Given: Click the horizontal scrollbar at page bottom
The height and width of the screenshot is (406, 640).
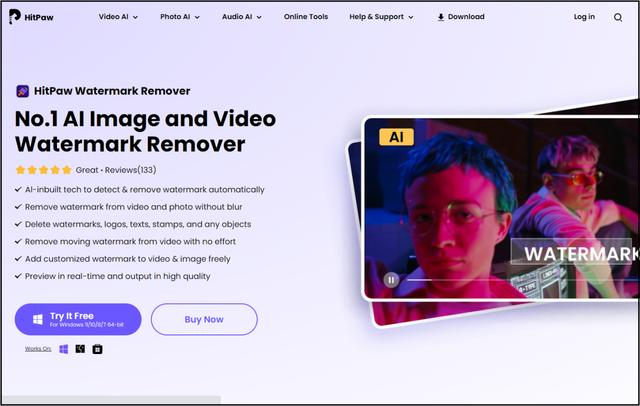Looking at the screenshot, I should (111, 399).
